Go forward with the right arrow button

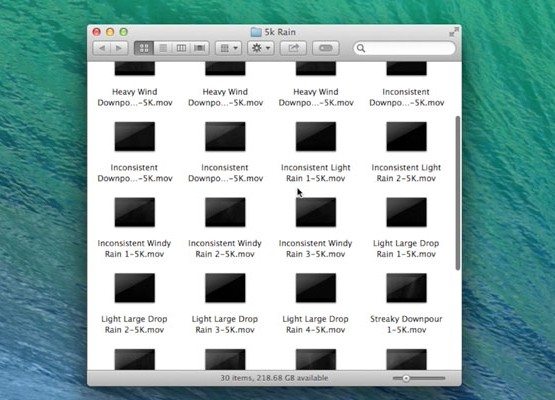tap(119, 48)
